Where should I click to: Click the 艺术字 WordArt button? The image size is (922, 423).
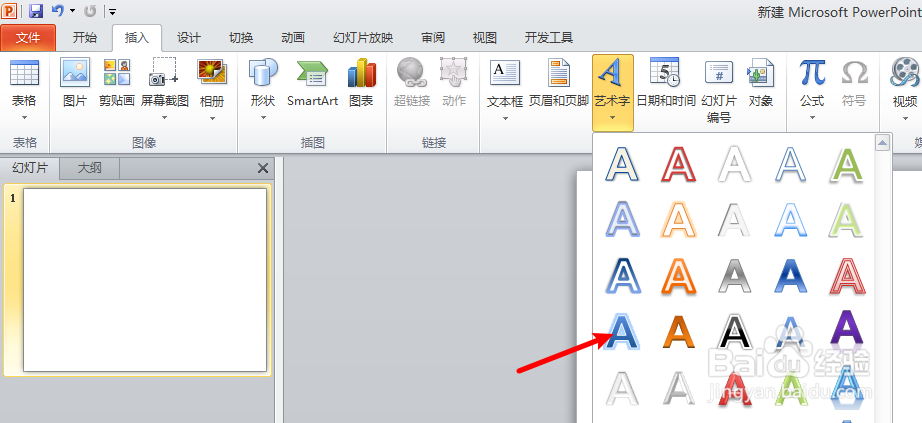(612, 93)
